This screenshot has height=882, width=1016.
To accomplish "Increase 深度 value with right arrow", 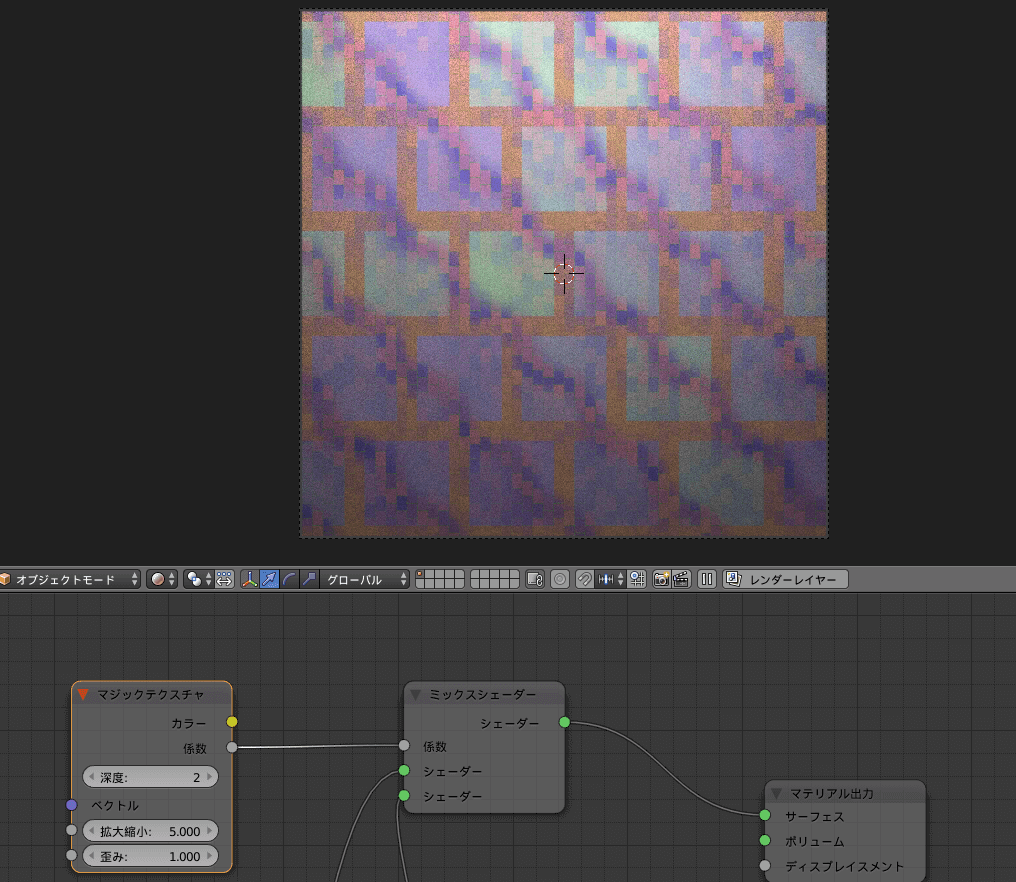I will (x=210, y=776).
